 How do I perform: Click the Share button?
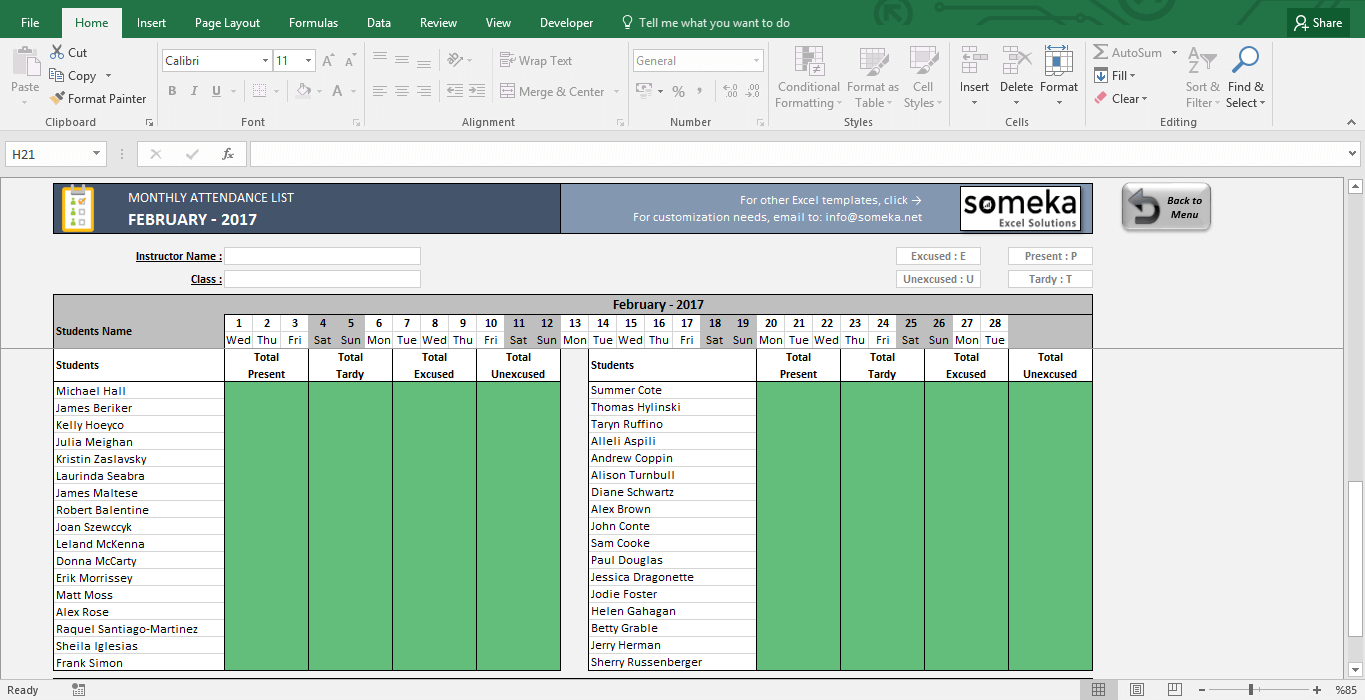[x=1316, y=23]
